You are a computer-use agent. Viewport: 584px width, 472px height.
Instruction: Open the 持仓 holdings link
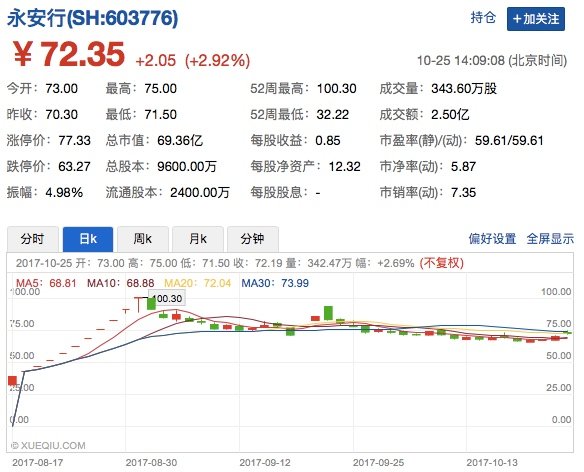click(483, 18)
